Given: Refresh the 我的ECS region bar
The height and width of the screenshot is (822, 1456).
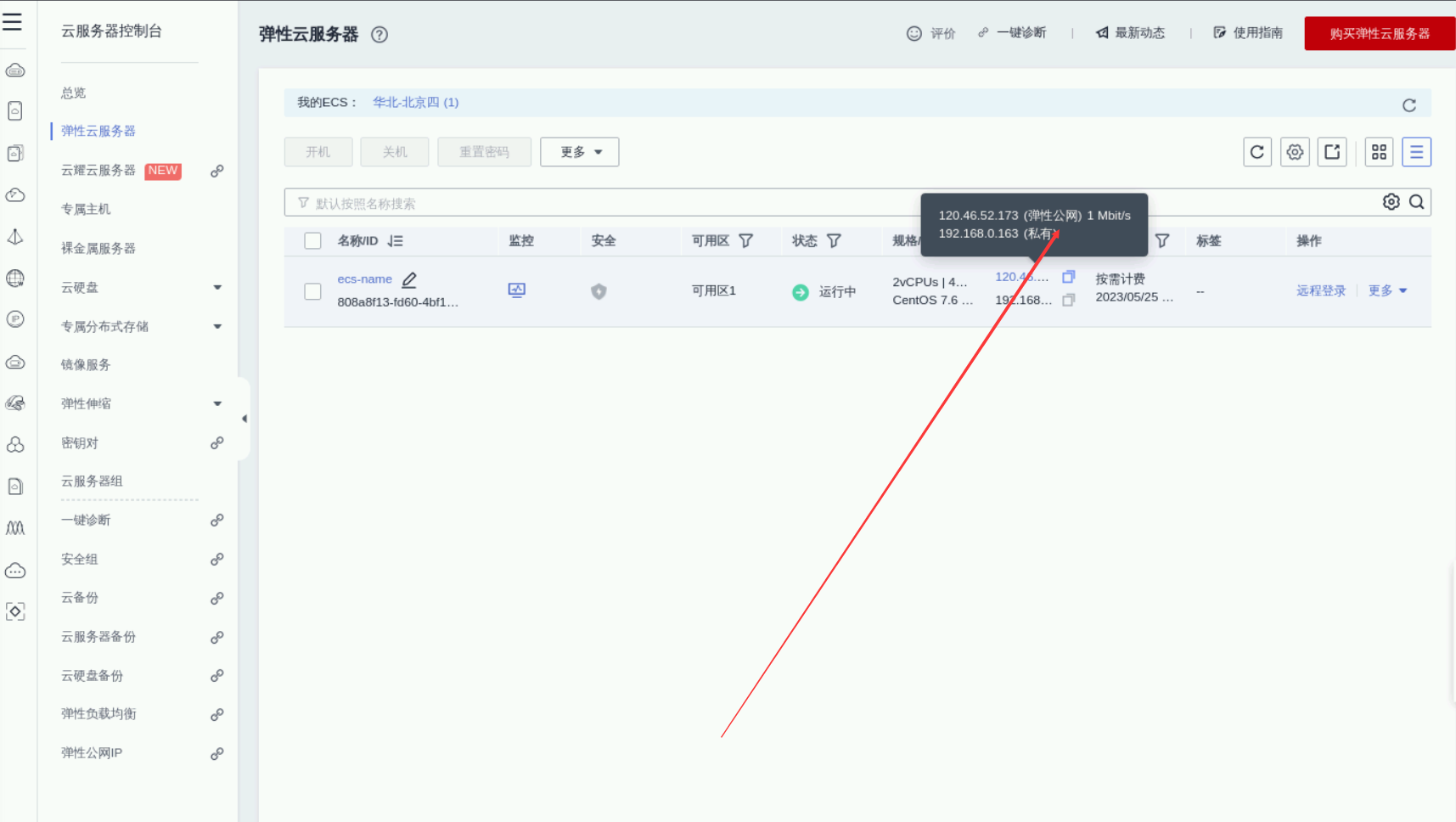Looking at the screenshot, I should click(1409, 104).
